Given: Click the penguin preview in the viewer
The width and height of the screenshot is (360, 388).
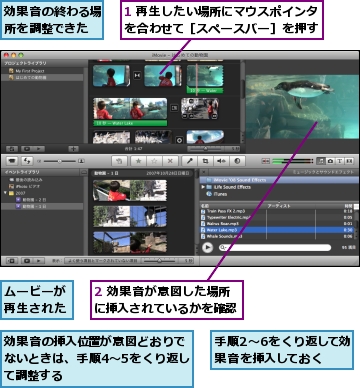Looking at the screenshot, I should tap(302, 106).
